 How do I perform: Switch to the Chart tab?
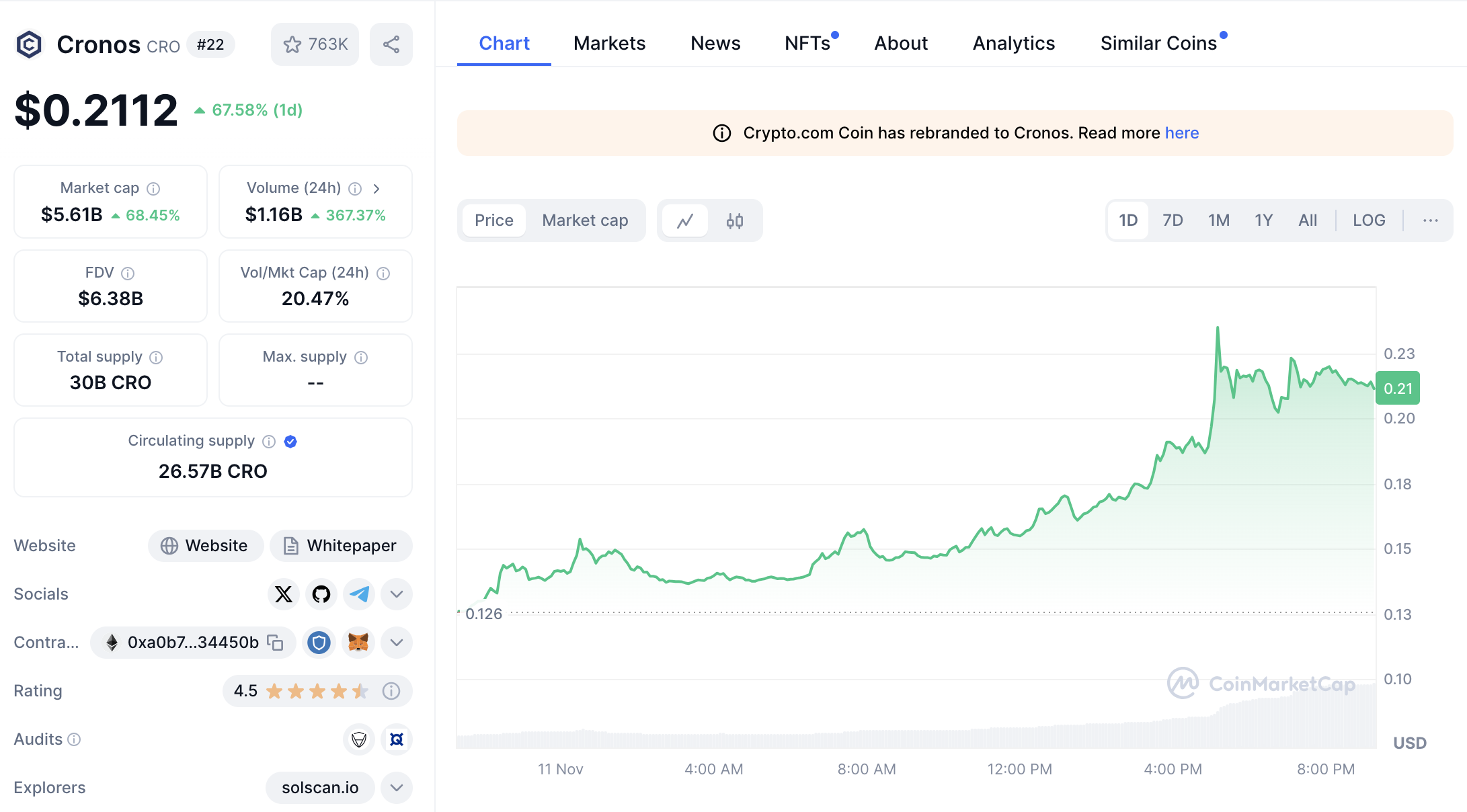504,43
